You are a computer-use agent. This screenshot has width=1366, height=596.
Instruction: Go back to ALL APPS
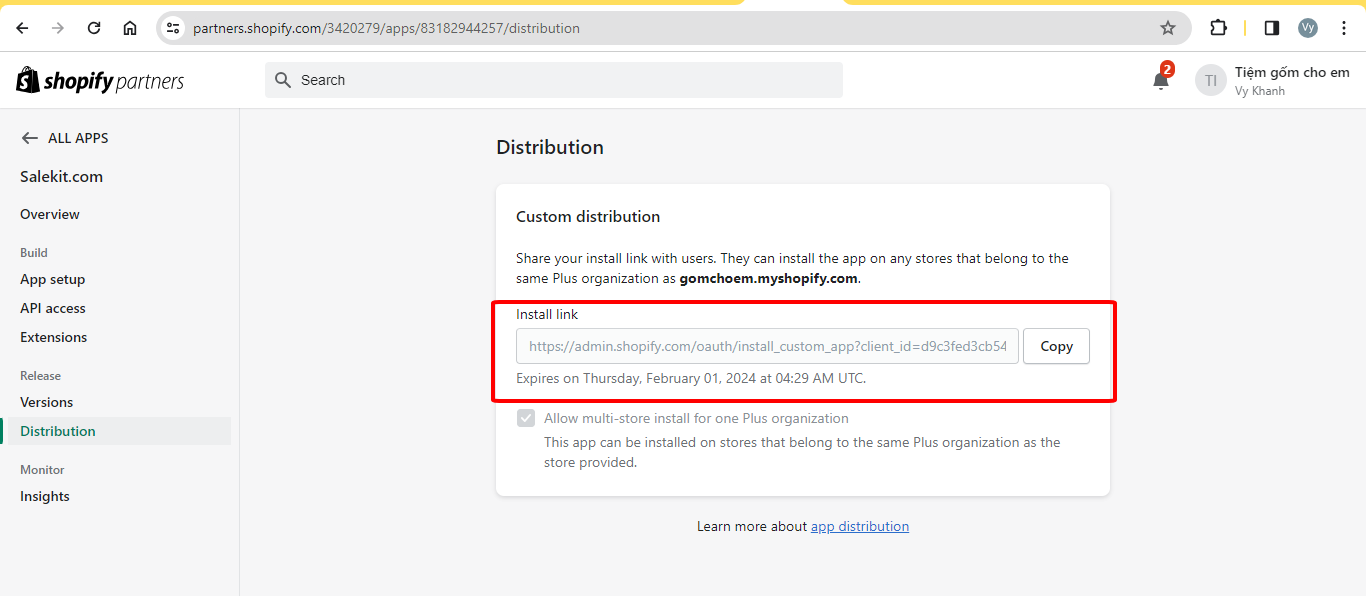65,138
